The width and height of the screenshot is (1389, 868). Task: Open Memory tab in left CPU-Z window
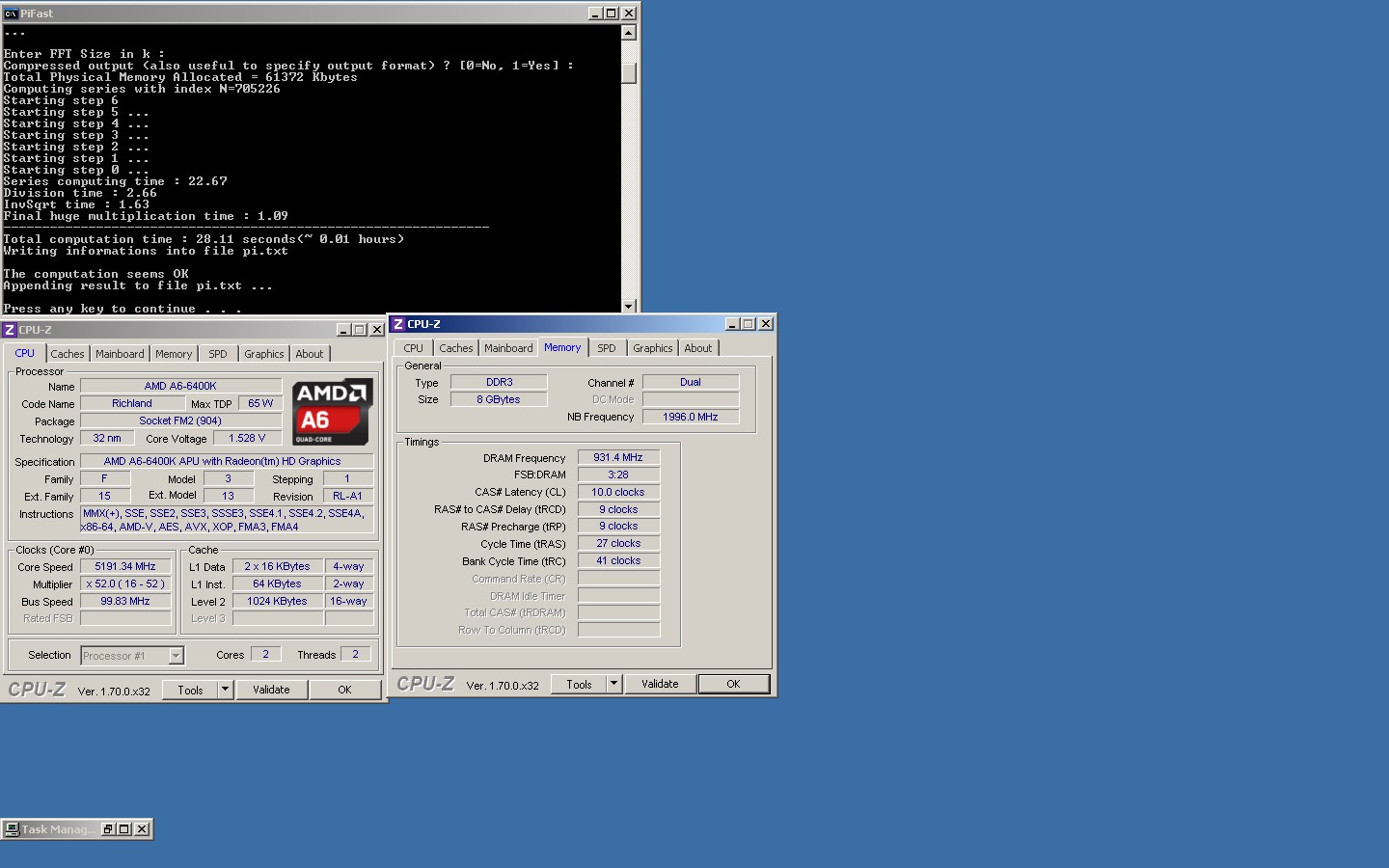tap(174, 354)
